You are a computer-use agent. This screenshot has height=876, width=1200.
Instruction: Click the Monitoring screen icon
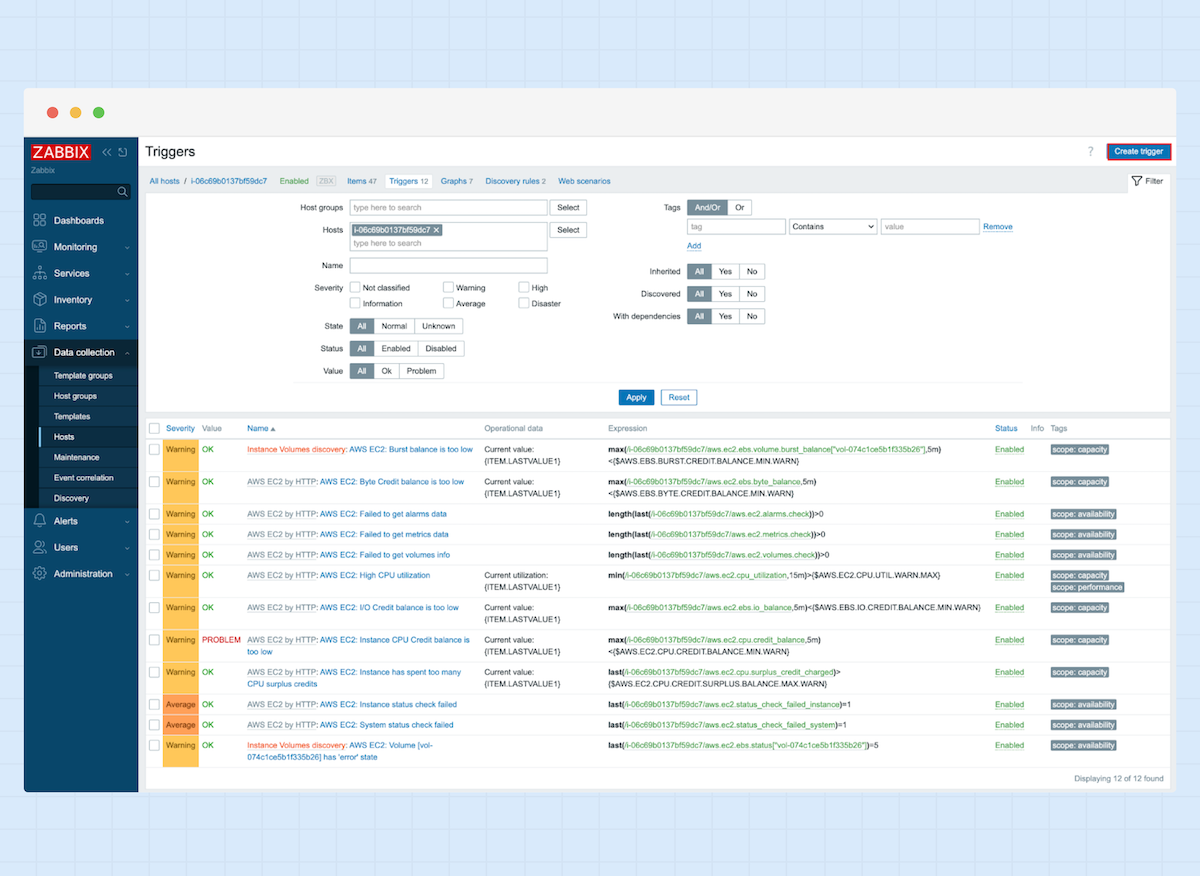(x=40, y=246)
